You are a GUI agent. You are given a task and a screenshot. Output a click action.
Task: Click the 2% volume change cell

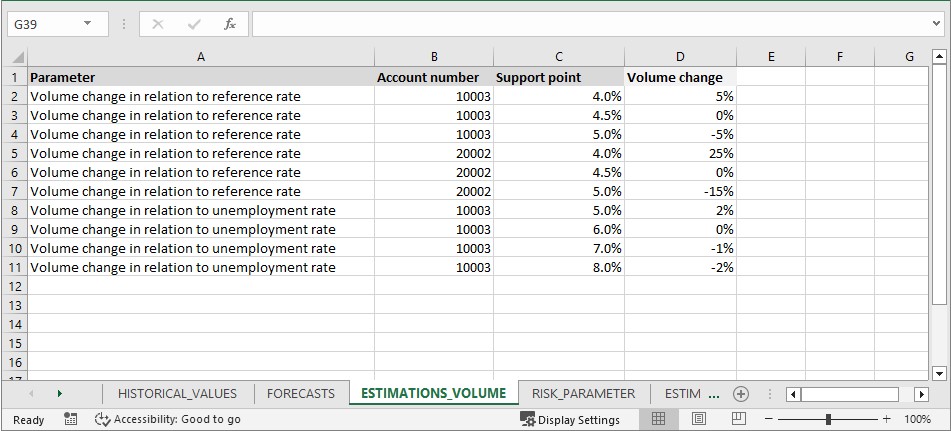coord(680,210)
